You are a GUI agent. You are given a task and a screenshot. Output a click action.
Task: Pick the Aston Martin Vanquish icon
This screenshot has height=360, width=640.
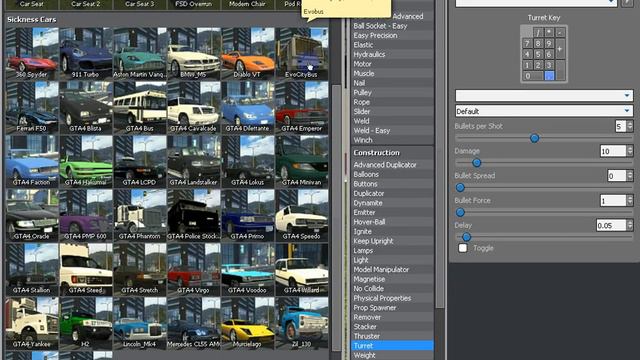[140, 53]
